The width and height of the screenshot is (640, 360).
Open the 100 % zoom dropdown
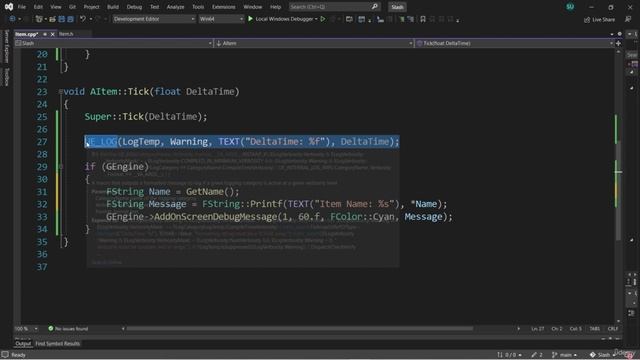26,329
